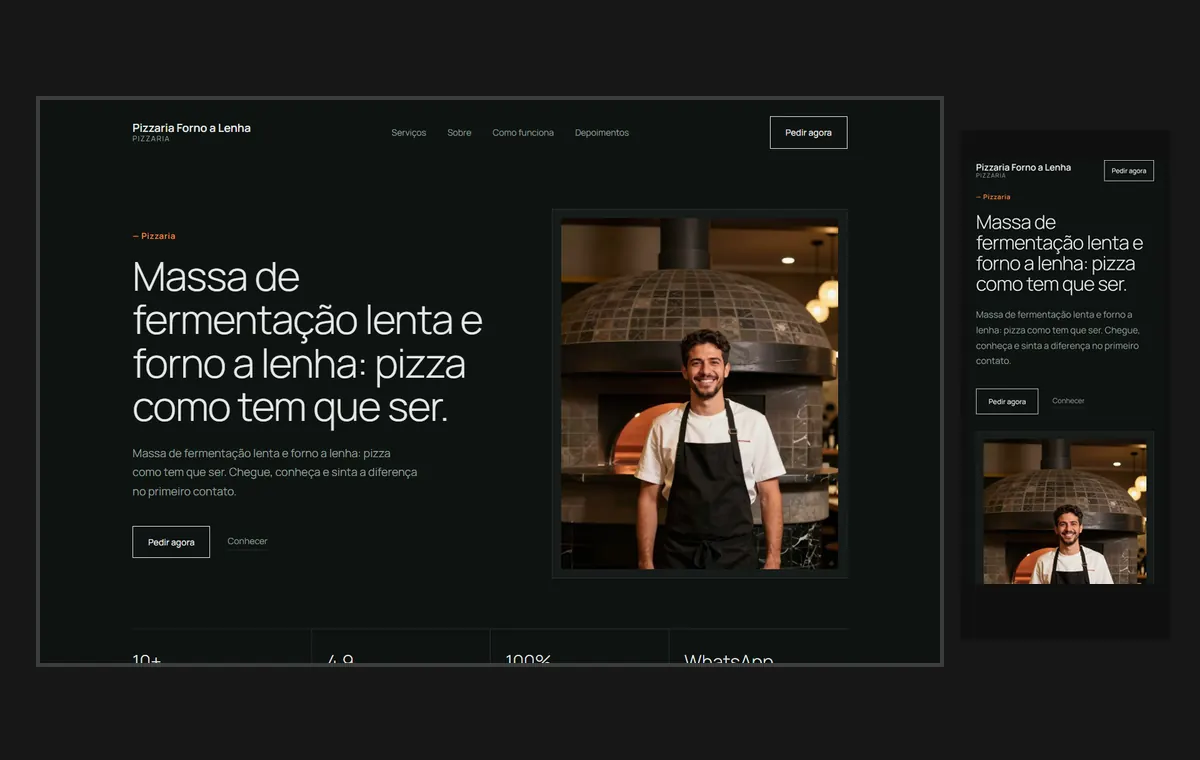This screenshot has height=760, width=1200.
Task: Select the desktop headline "Massa de fermentação lenta"
Action: pos(308,342)
